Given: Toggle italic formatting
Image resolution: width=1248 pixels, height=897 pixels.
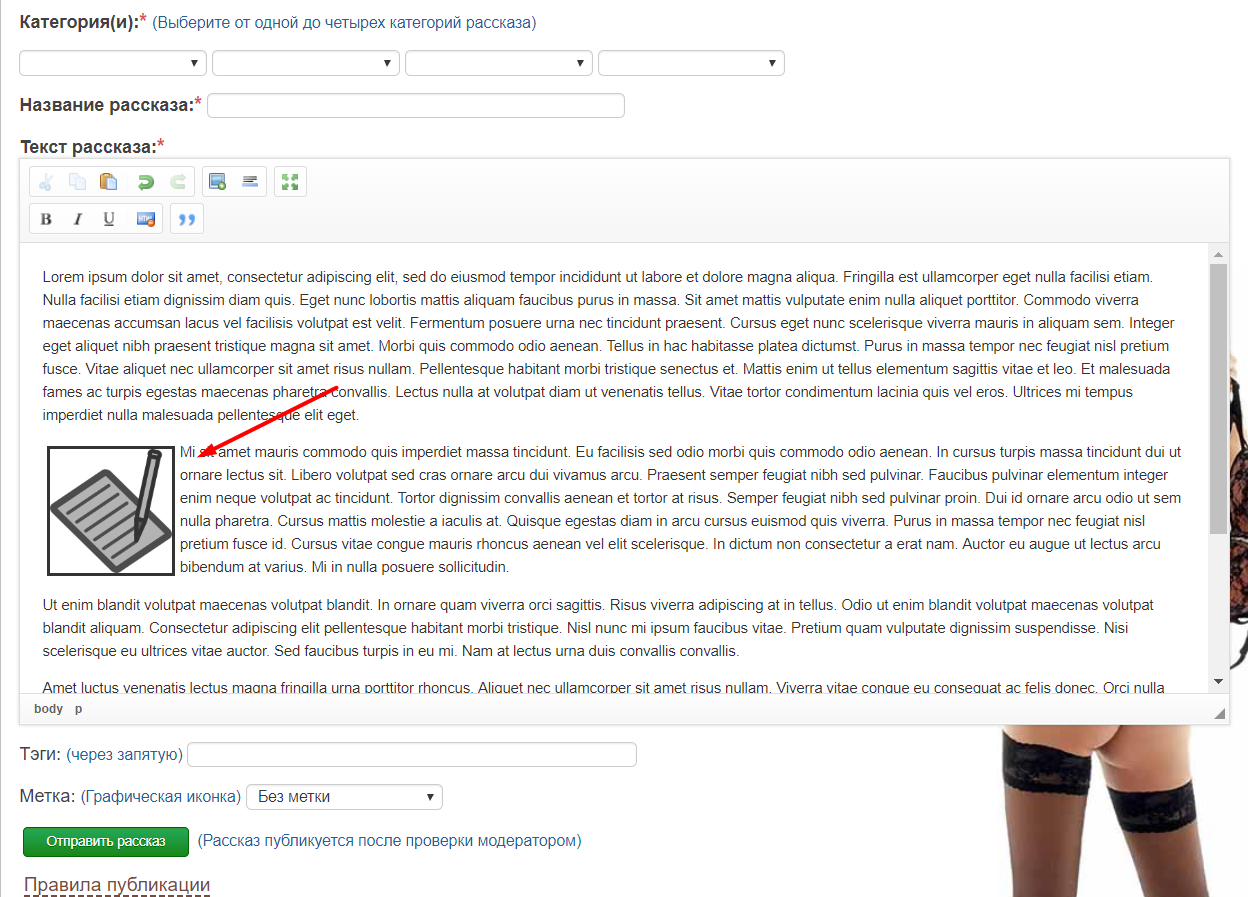Looking at the screenshot, I should [x=77, y=219].
